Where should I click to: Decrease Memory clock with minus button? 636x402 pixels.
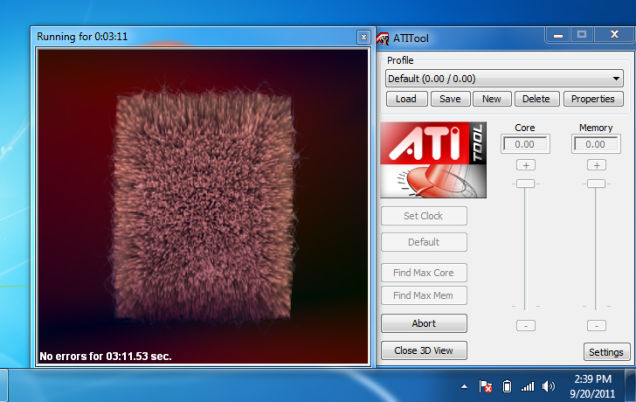[x=596, y=326]
